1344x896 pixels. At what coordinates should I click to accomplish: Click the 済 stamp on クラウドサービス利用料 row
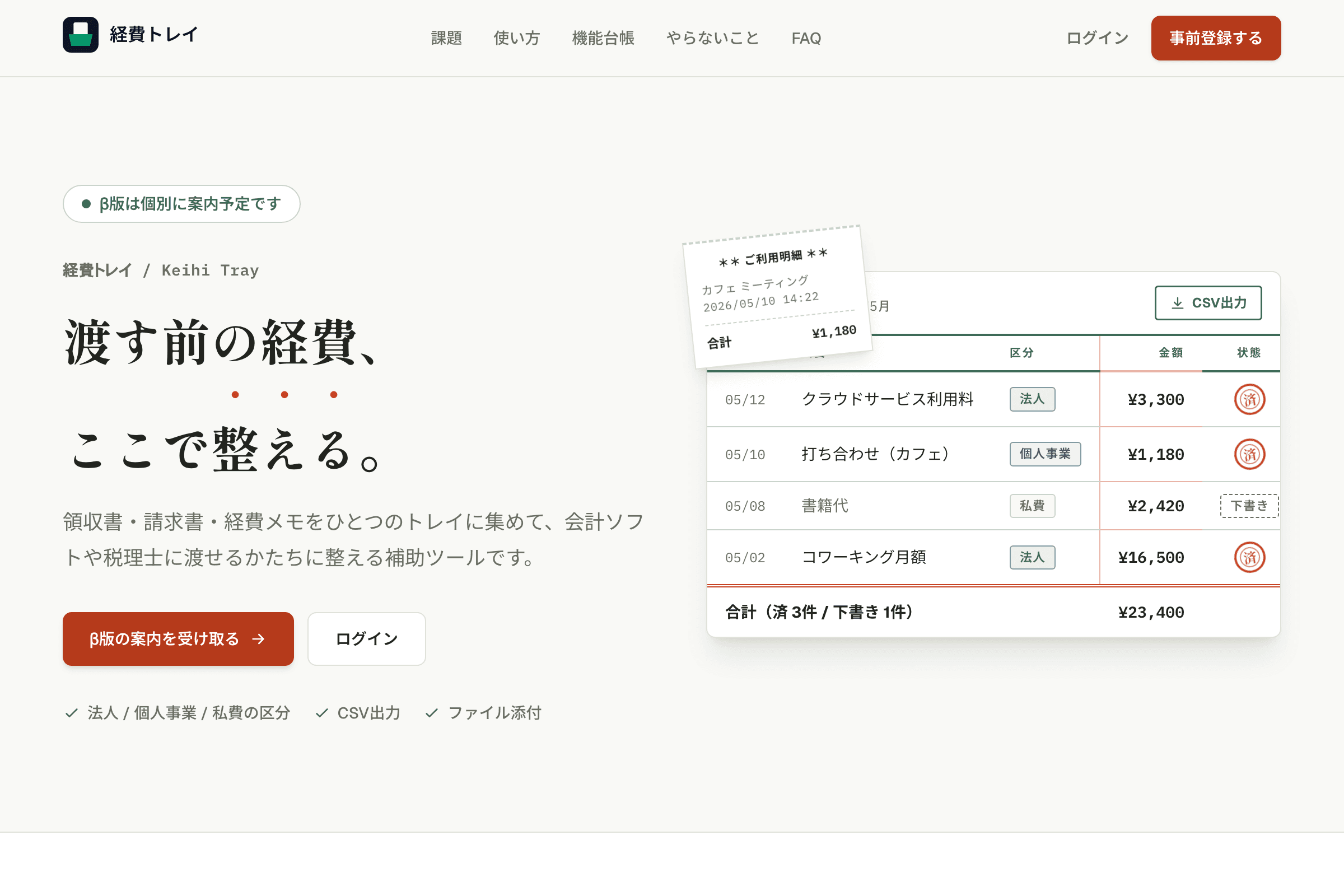(1249, 399)
